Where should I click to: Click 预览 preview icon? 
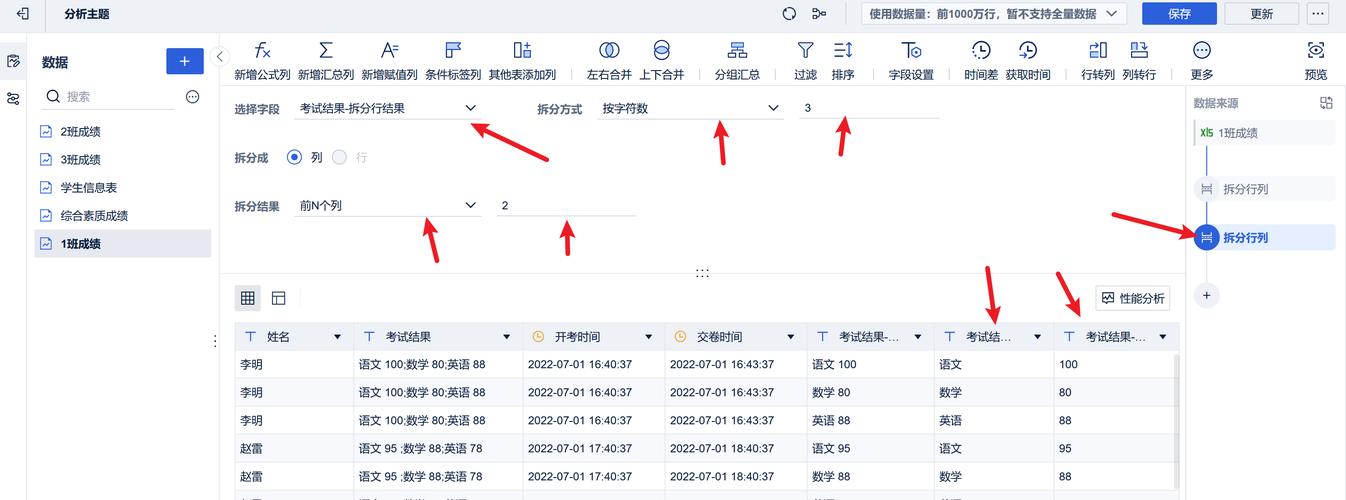click(1316, 50)
